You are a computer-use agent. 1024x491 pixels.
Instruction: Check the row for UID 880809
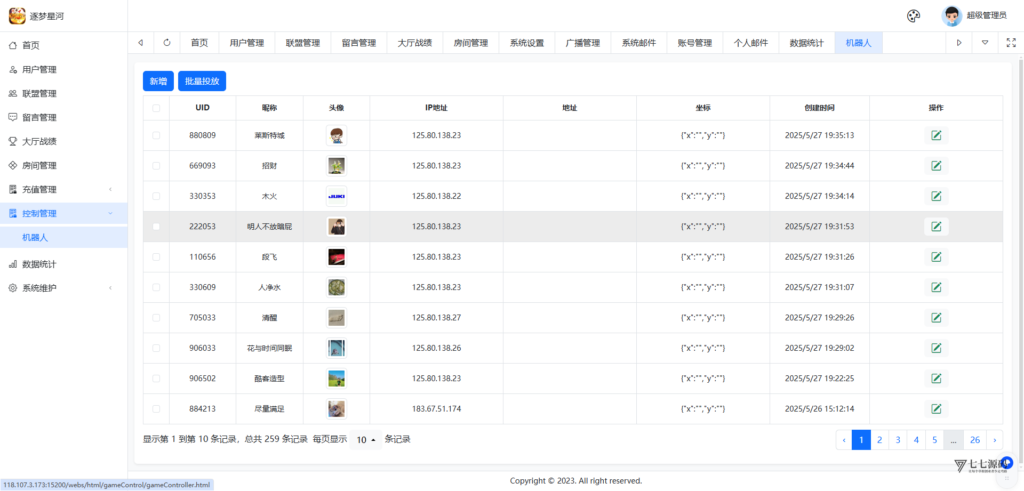click(156, 136)
